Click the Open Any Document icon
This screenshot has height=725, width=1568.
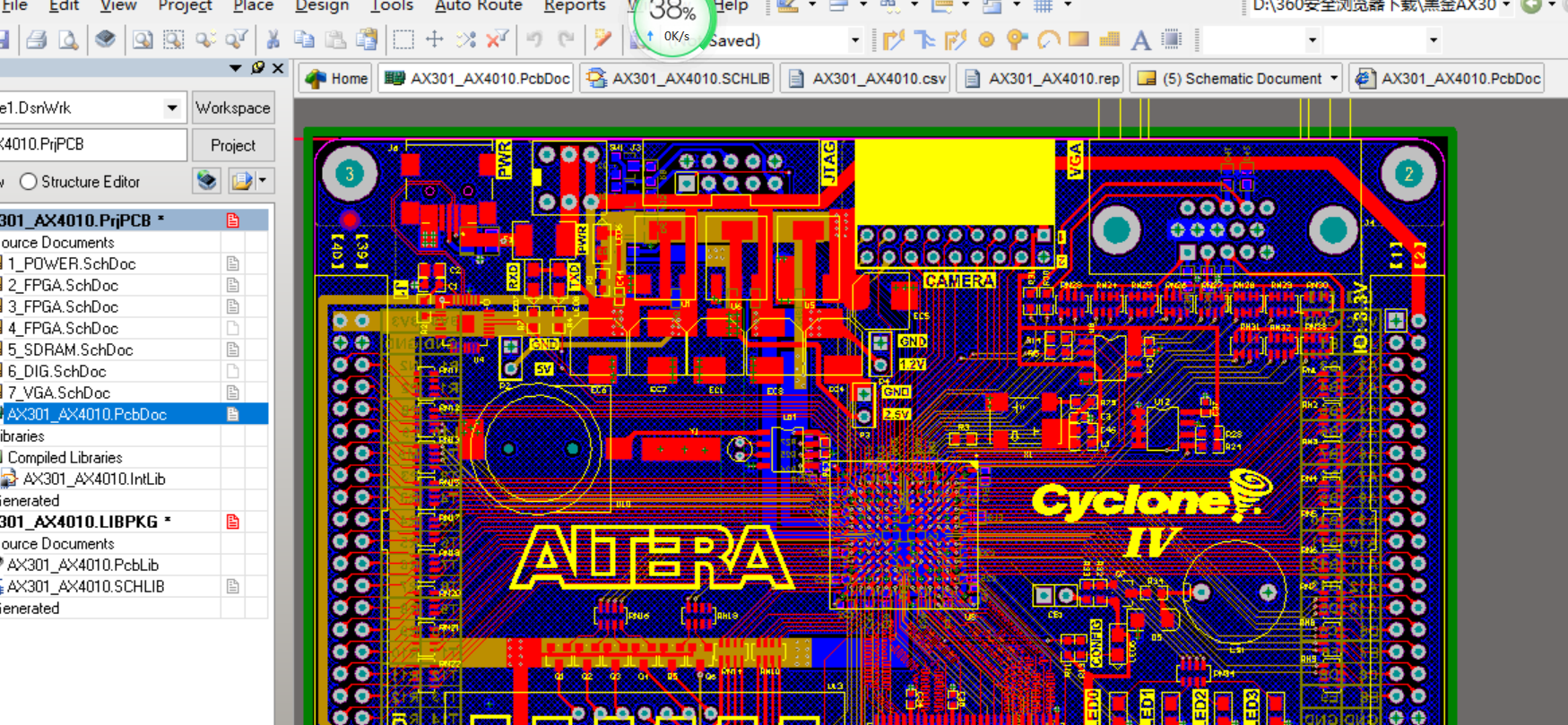point(106,39)
